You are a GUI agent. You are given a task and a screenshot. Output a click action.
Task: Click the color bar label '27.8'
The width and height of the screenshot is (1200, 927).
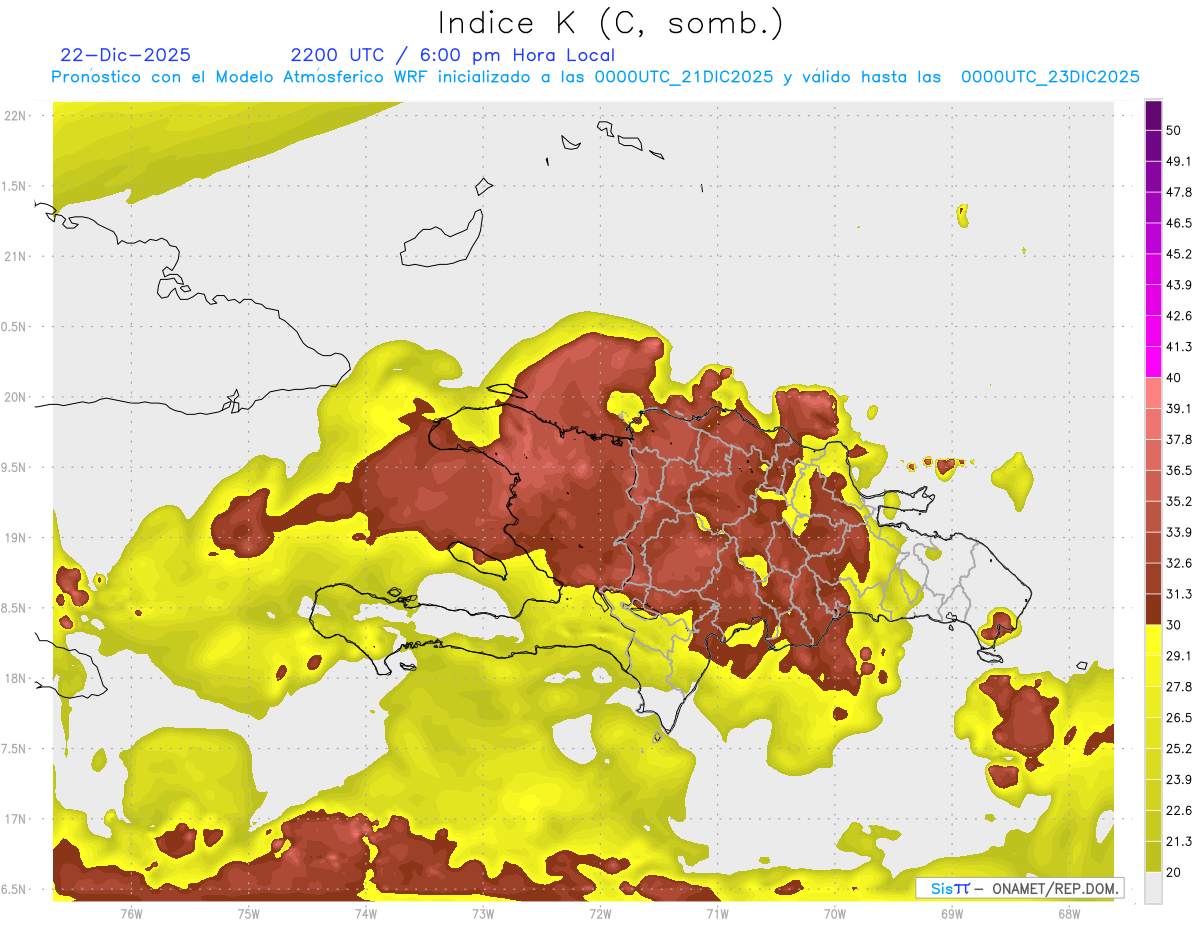pos(1178,686)
